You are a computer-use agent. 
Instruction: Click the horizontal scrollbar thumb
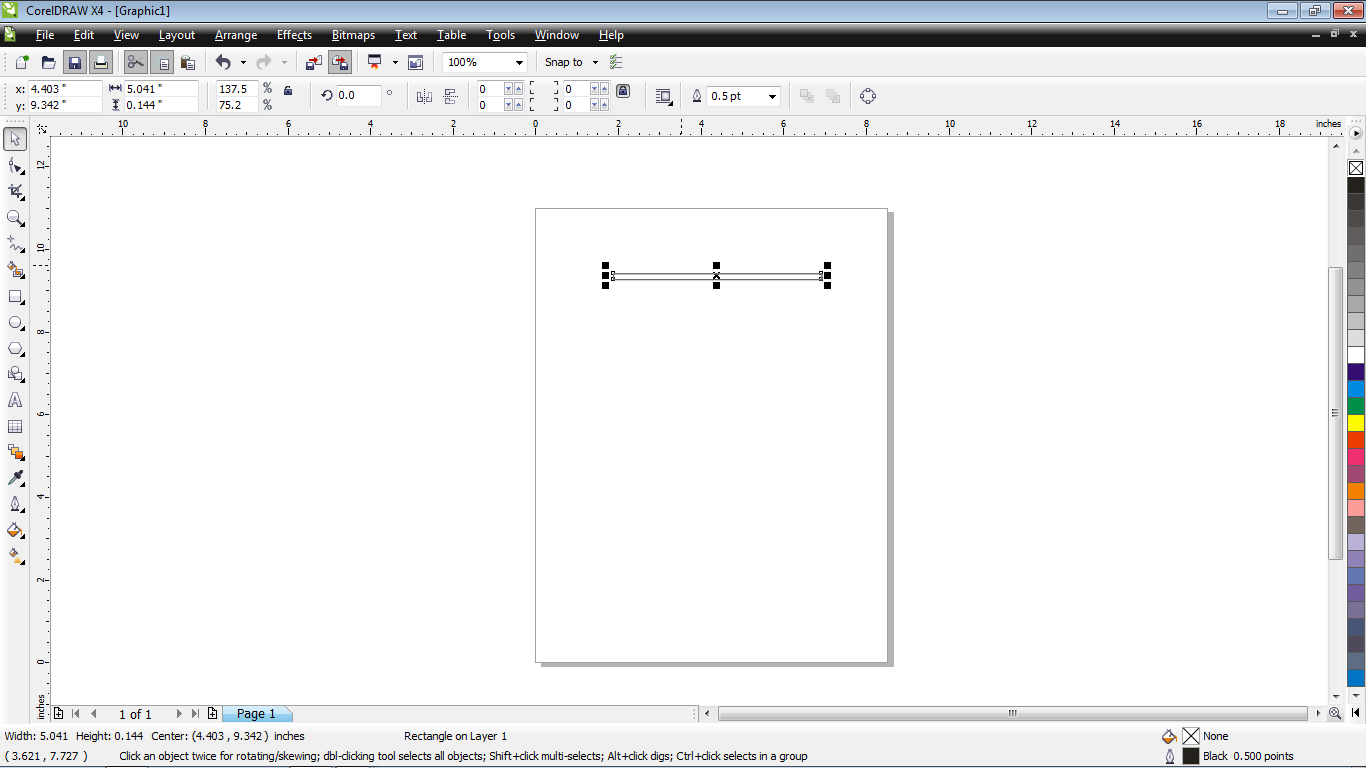coord(1012,714)
